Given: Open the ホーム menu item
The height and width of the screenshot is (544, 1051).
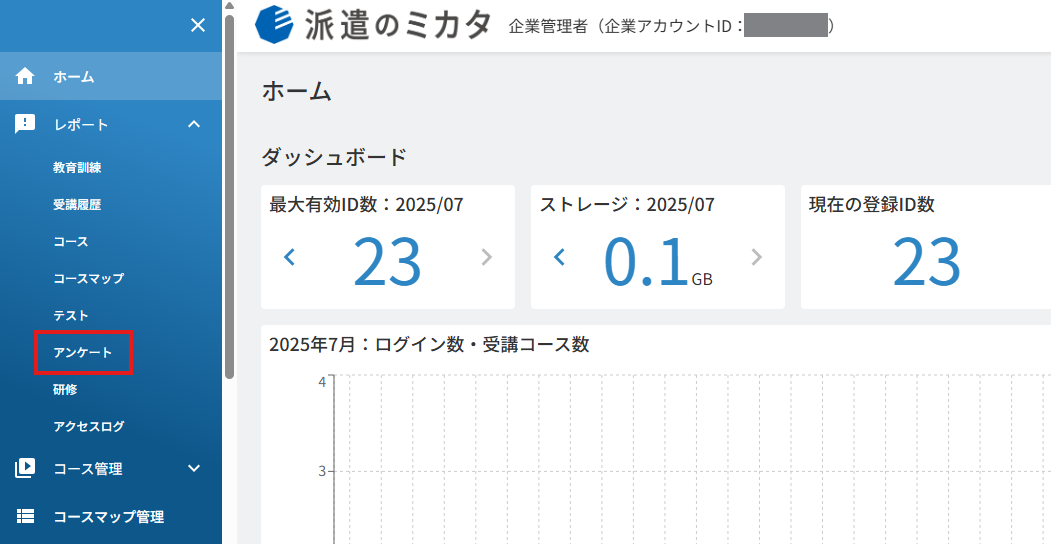Looking at the screenshot, I should point(111,77).
